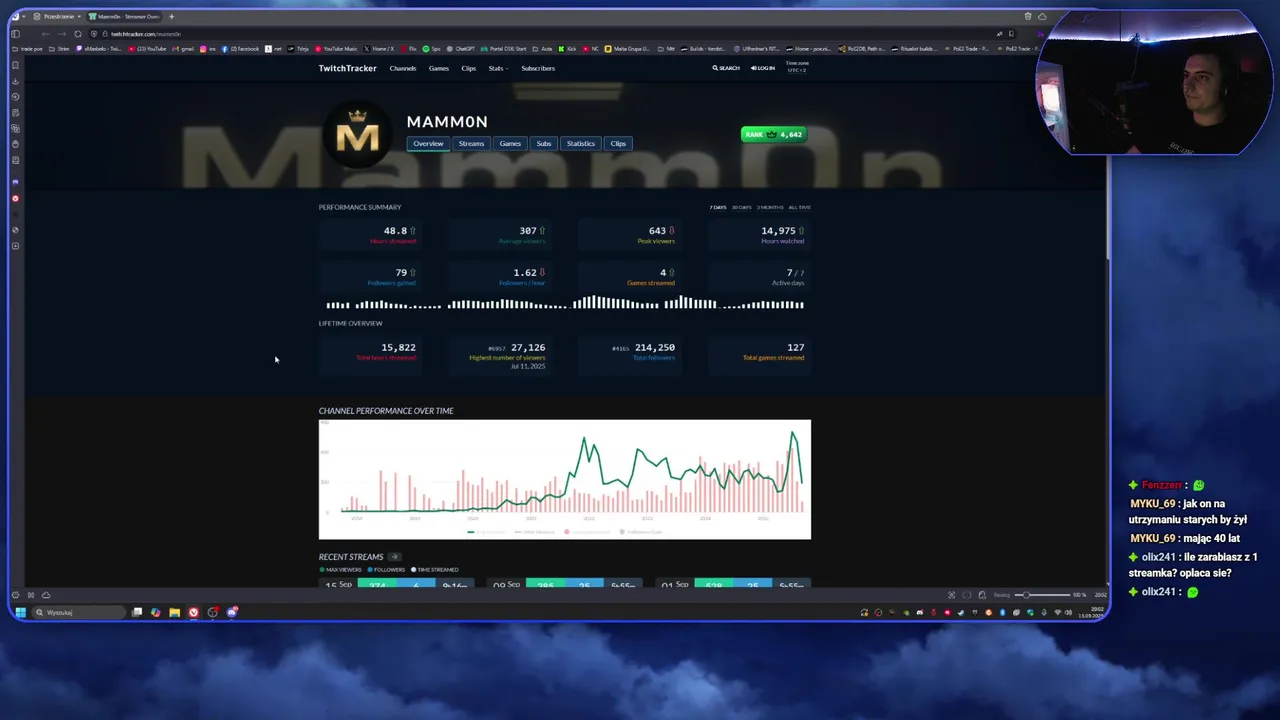Select the 30 DAYS summary period
This screenshot has width=1280, height=720.
pyautogui.click(x=741, y=207)
